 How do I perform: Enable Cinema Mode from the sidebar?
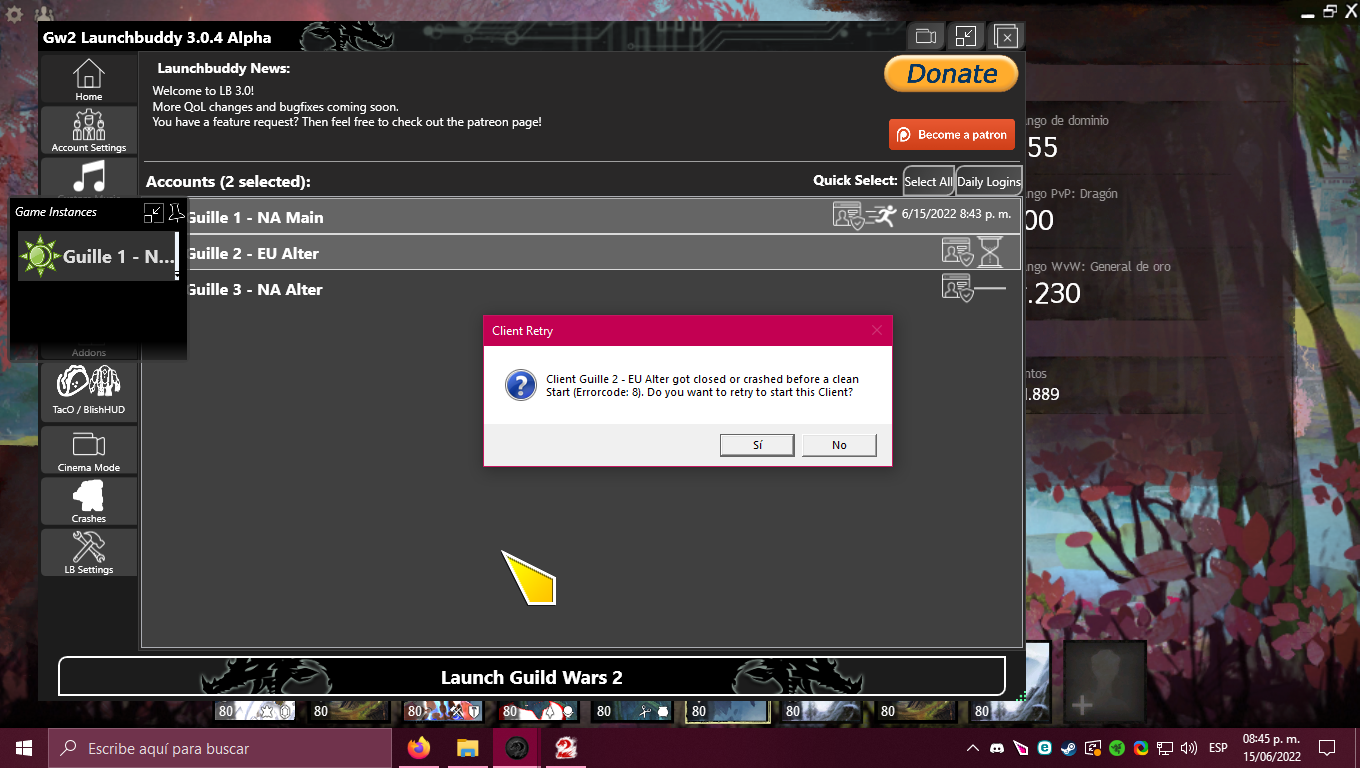pos(88,449)
